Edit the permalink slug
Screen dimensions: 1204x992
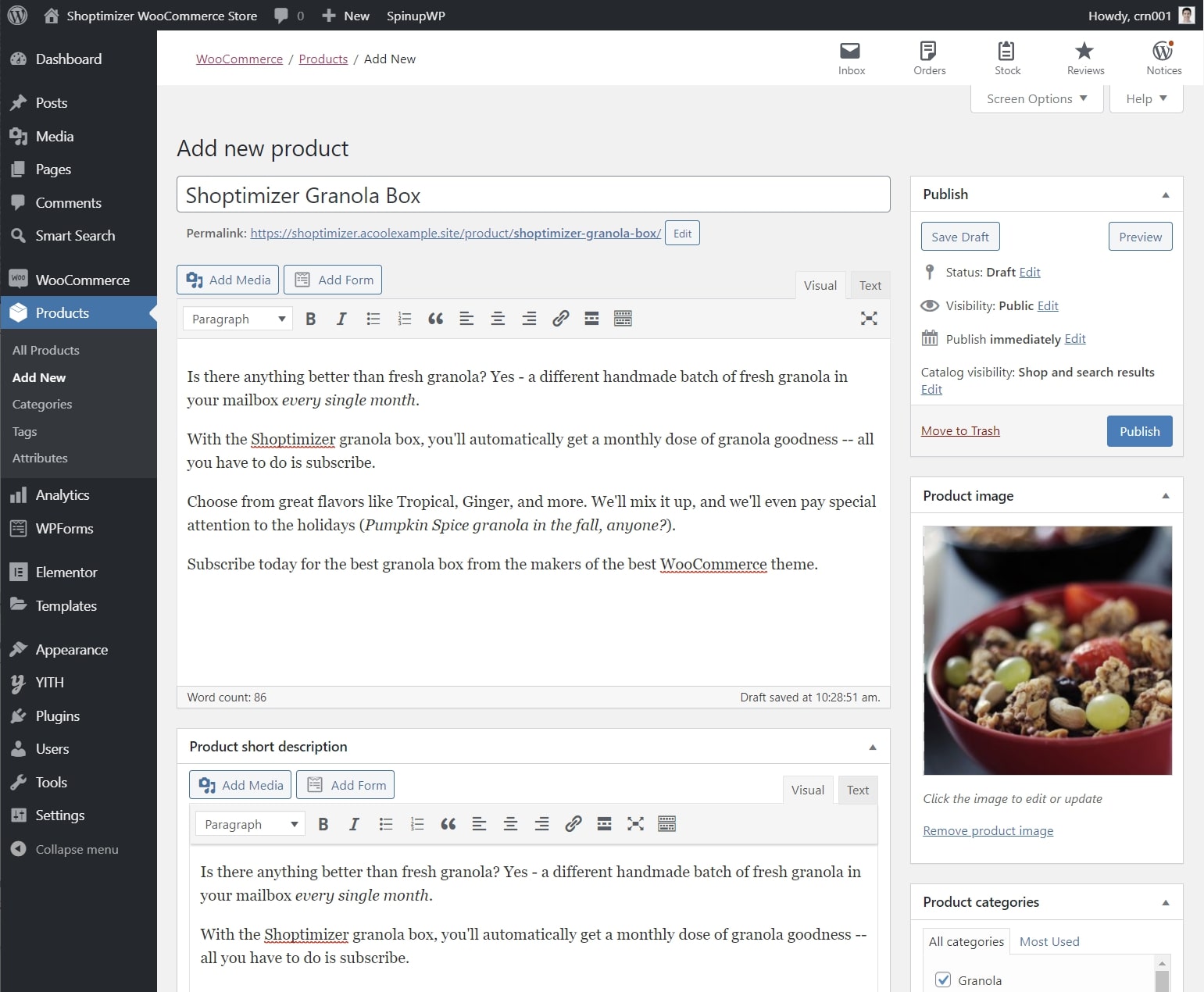(682, 233)
